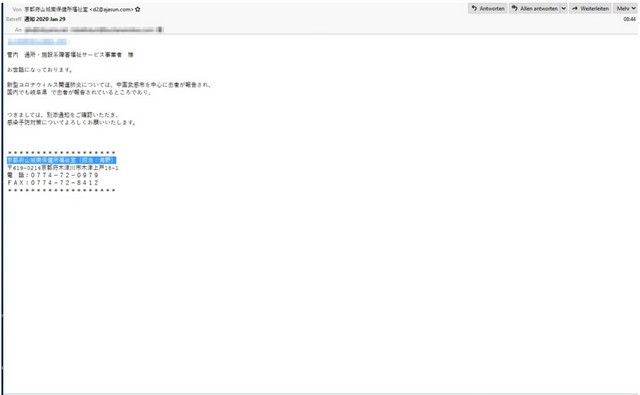This screenshot has height=395, width=640.
Task: Click the greeting line 'お世話になっております。'
Action: [x=40, y=70]
